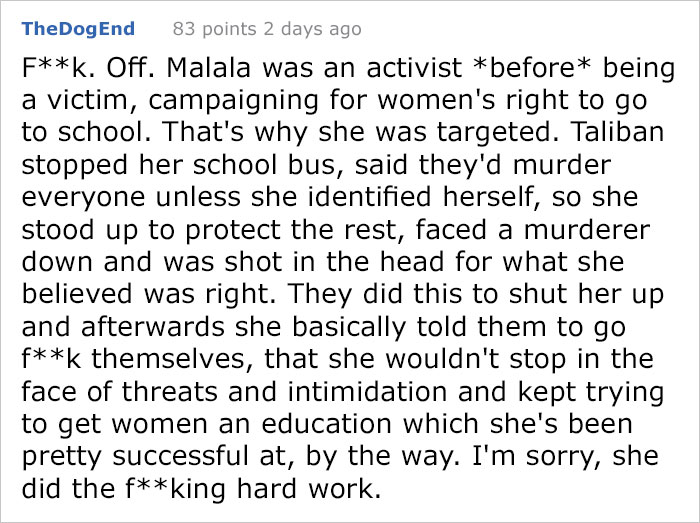Click the word afterwards in the comment
The image size is (700, 523).
pos(152,327)
